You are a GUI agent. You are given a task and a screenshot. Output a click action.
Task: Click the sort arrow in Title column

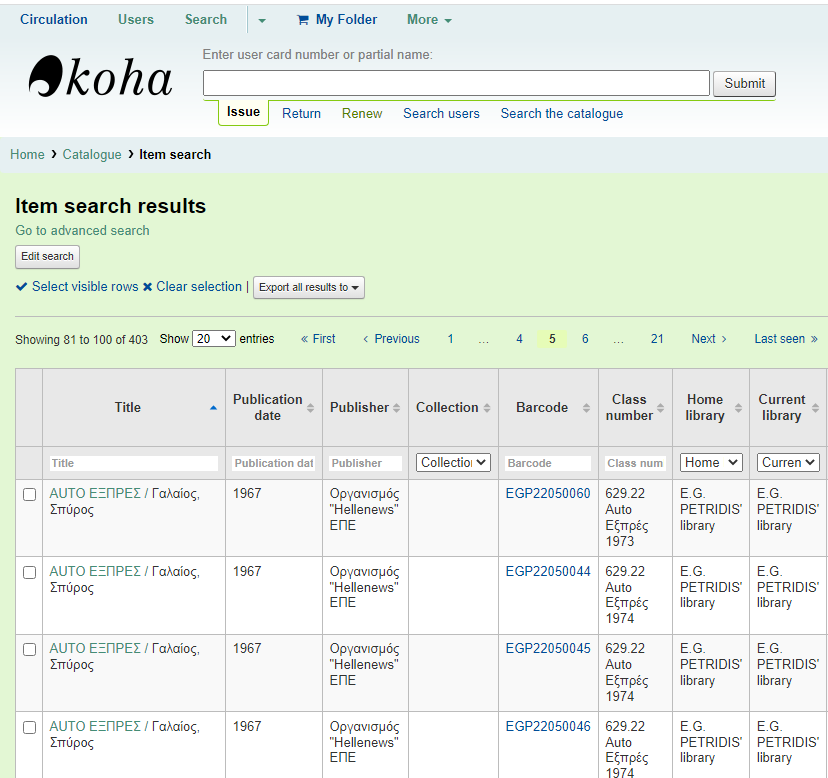point(212,408)
